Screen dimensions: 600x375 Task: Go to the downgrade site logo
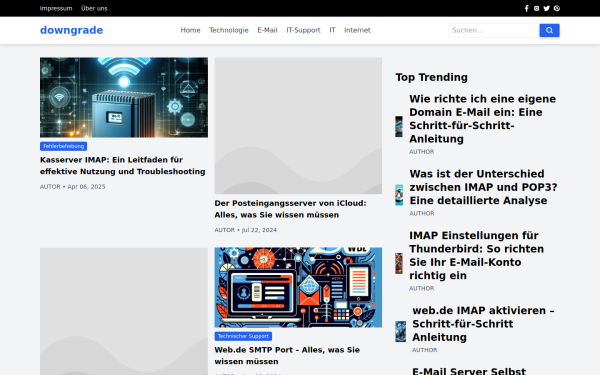click(x=72, y=30)
